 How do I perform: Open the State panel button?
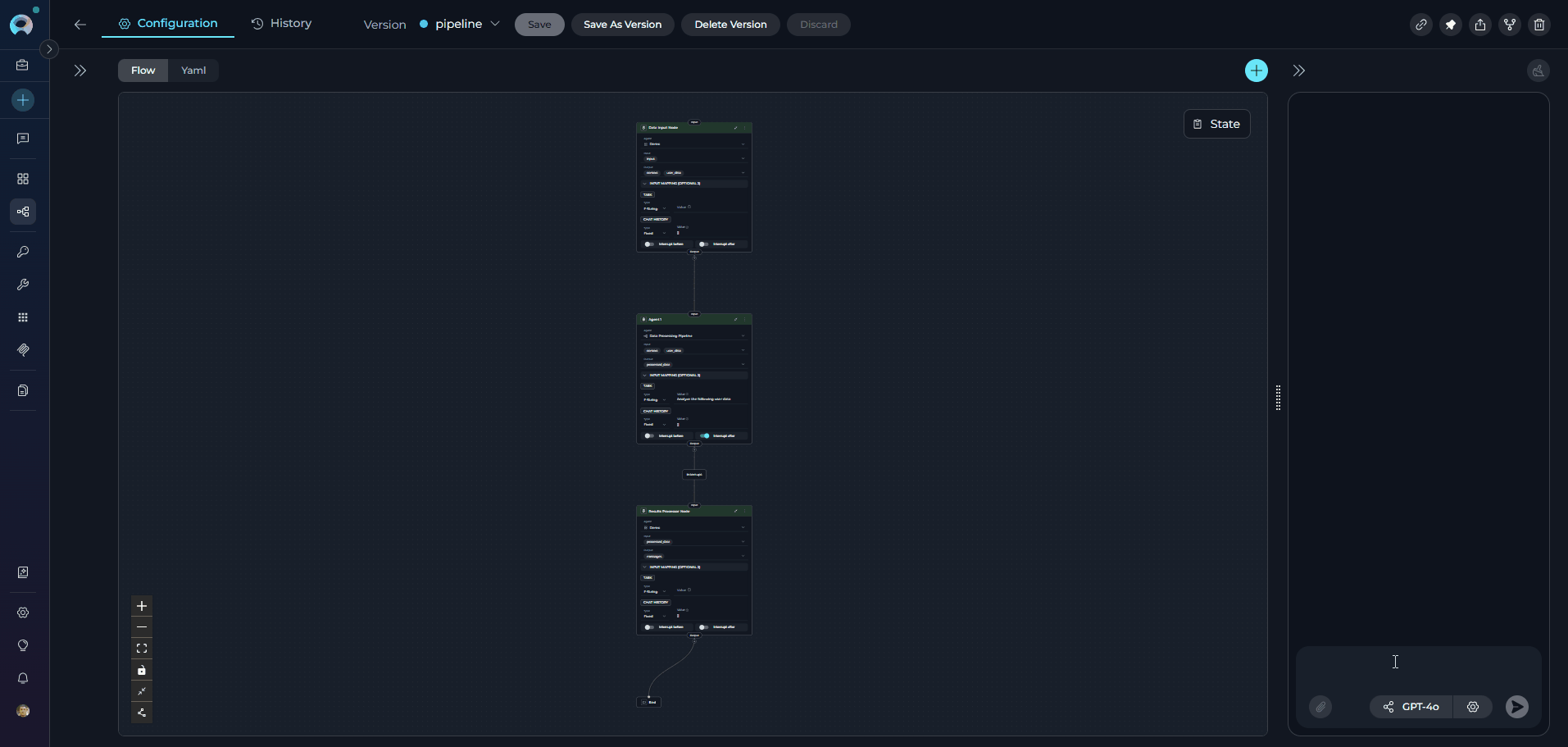[x=1216, y=124]
